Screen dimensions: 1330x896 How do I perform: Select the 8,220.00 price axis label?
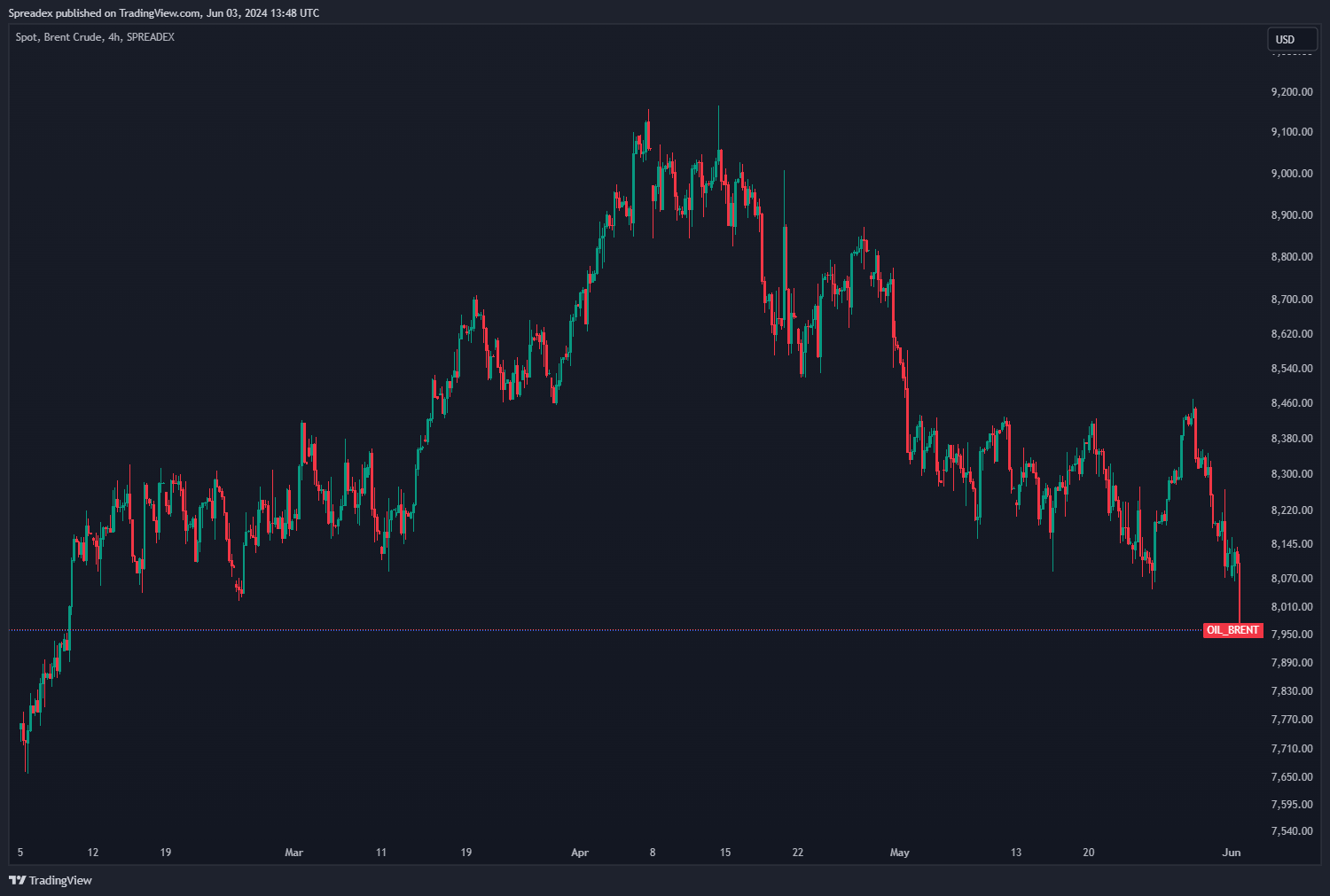1292,510
